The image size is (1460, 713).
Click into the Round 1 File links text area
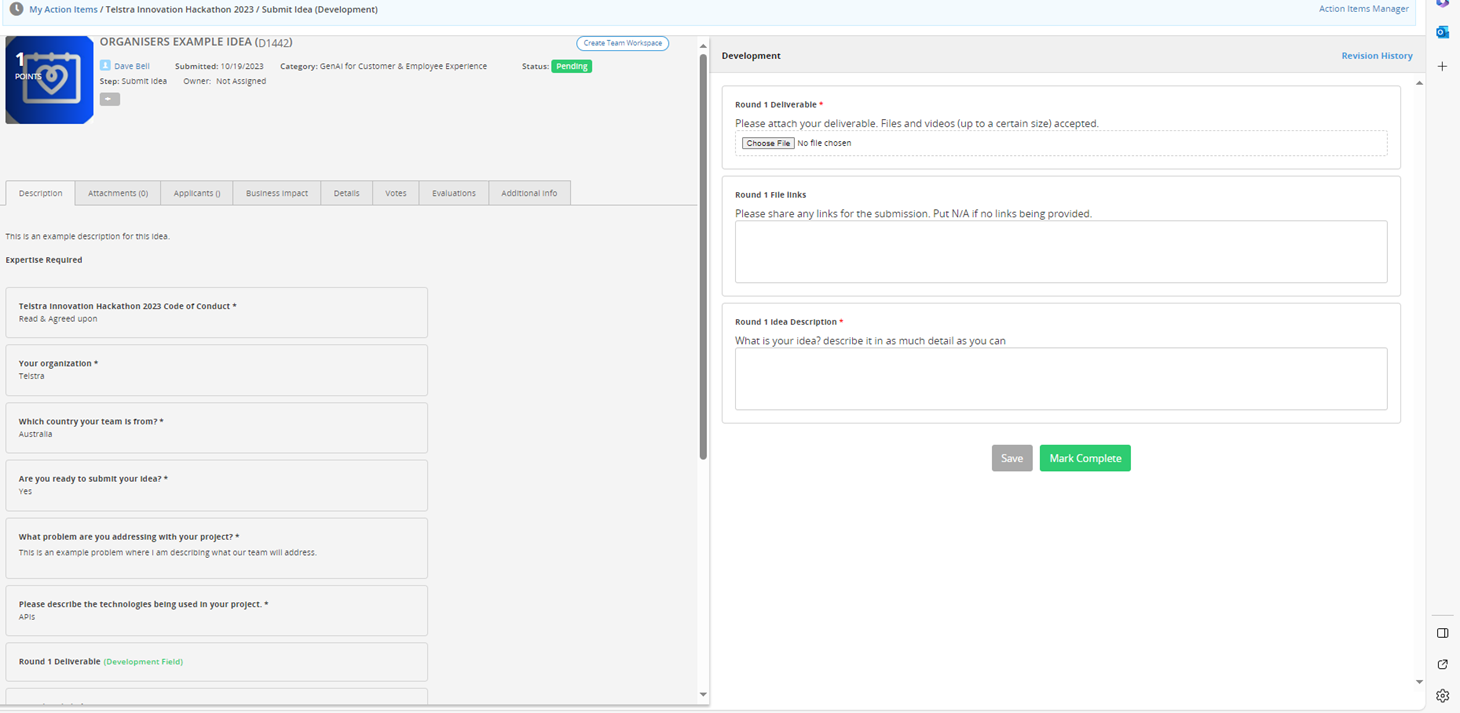[x=1061, y=252]
